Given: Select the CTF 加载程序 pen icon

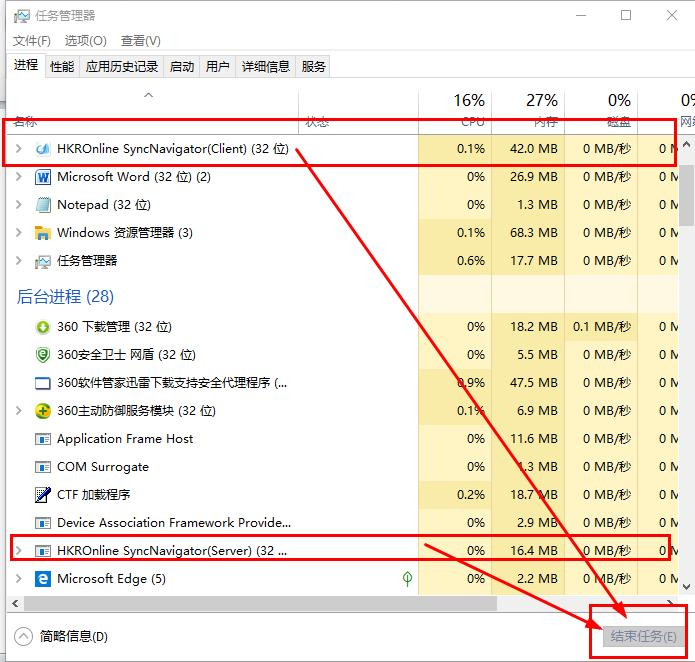Looking at the screenshot, I should (43, 495).
